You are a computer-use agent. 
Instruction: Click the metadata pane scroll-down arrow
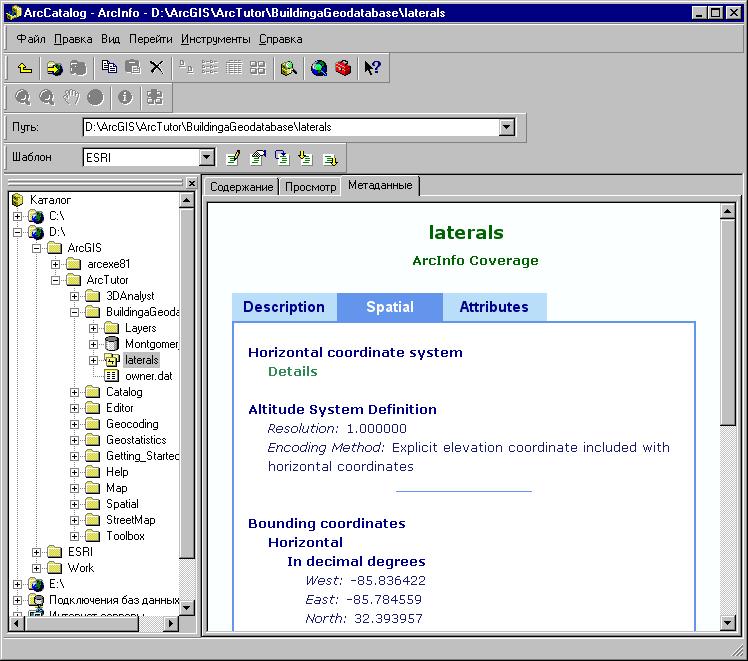pos(727,622)
